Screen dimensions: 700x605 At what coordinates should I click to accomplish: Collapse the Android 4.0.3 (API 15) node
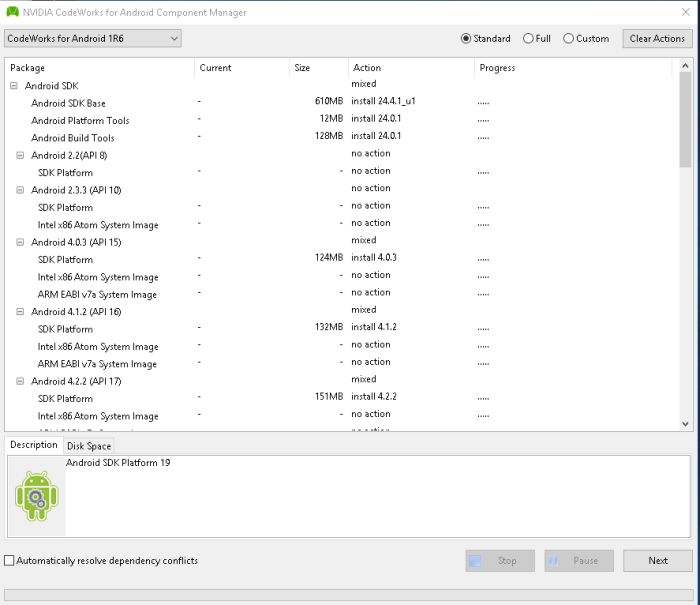[20, 242]
